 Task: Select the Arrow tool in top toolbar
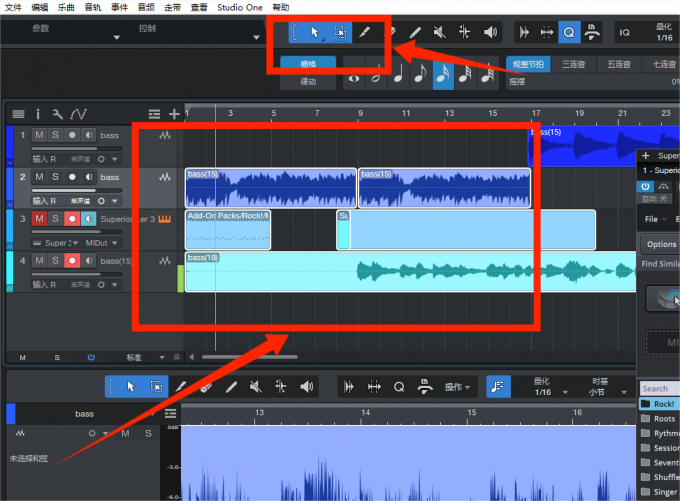tap(314, 33)
